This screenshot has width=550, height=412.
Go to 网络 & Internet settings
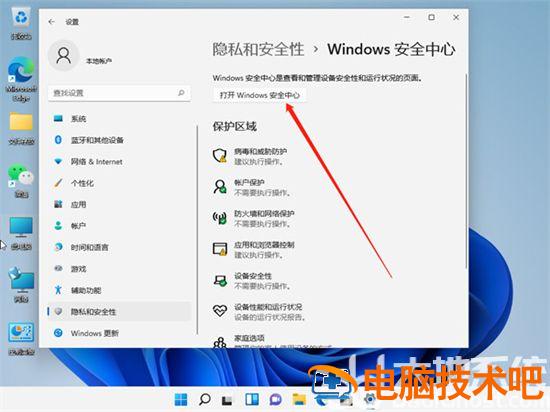click(119, 162)
